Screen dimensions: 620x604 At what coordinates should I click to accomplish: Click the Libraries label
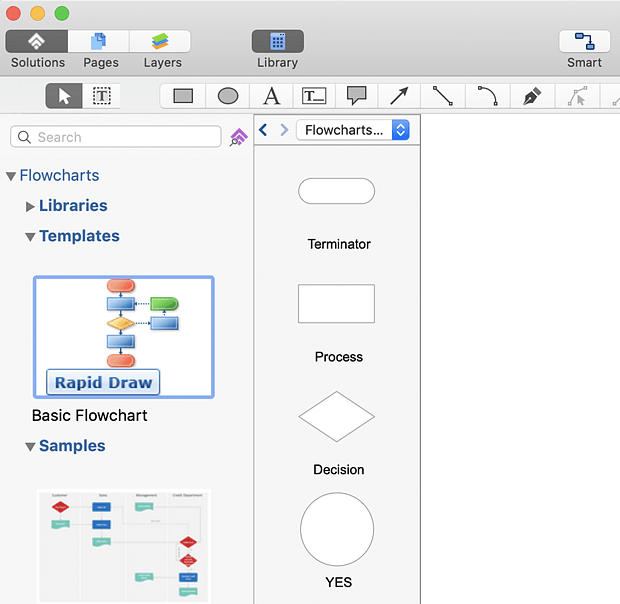tap(73, 206)
